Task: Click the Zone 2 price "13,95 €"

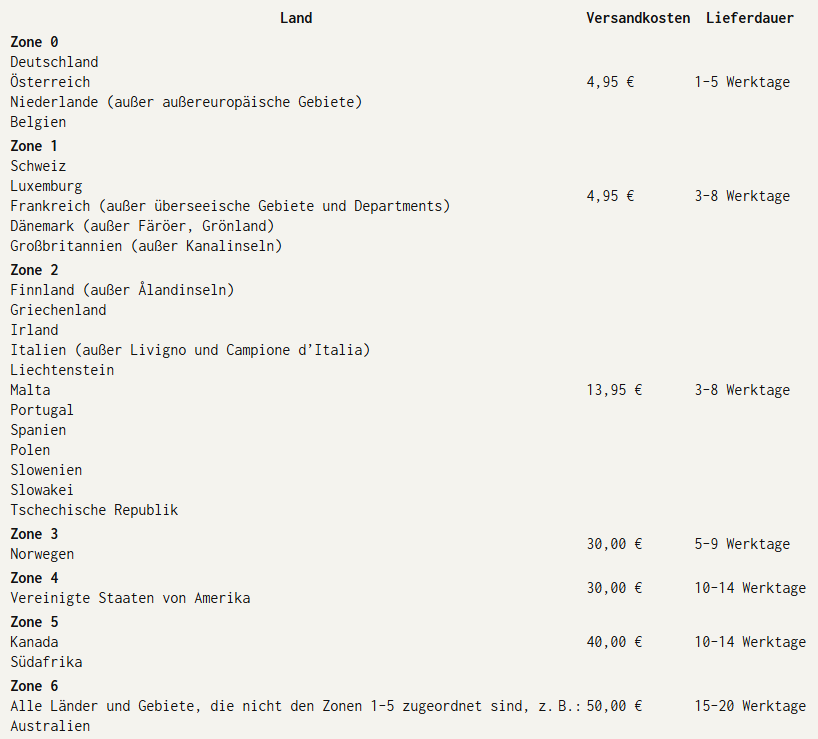Action: [614, 390]
